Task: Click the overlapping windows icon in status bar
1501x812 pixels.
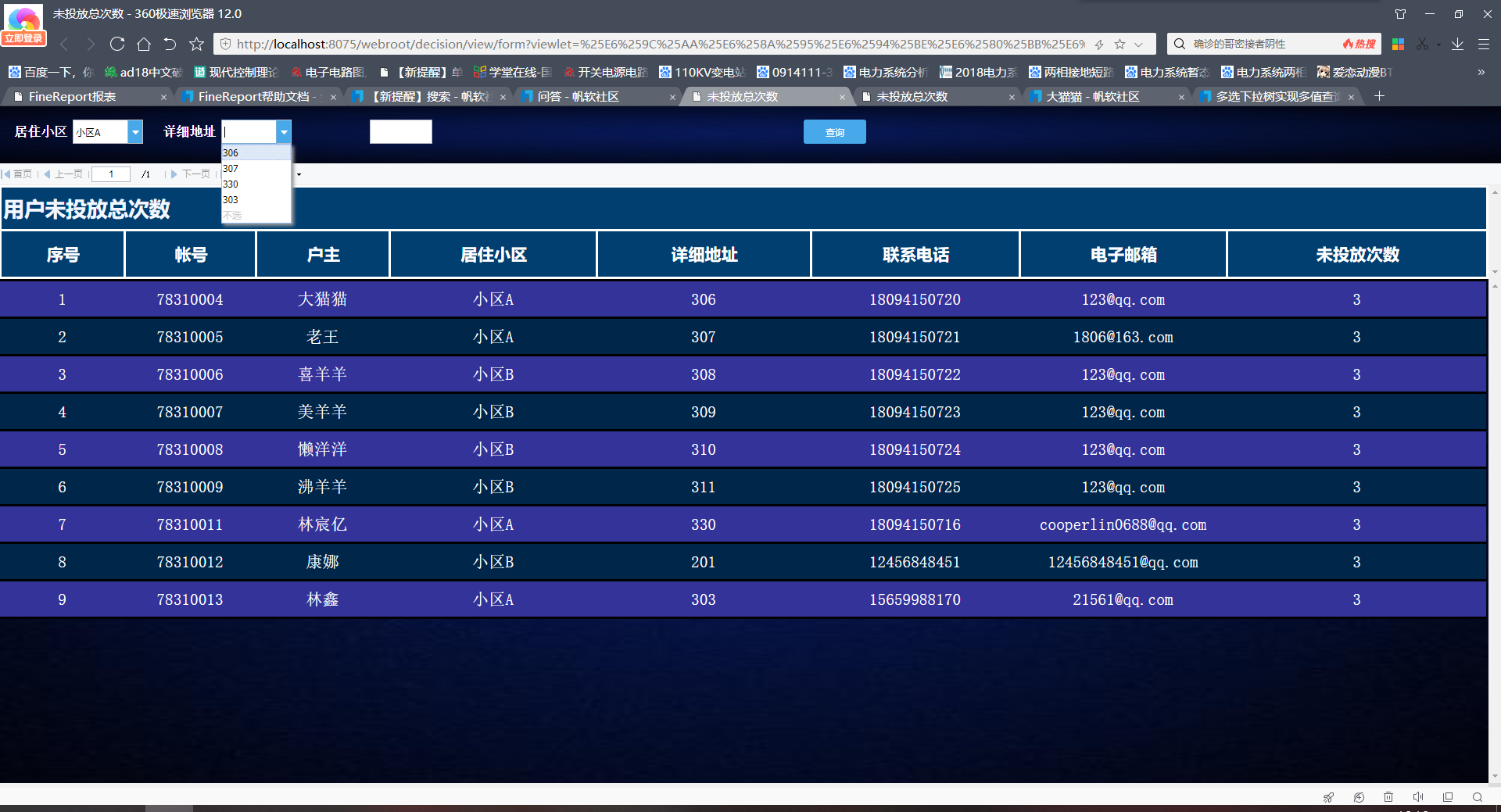Action: click(x=1448, y=797)
